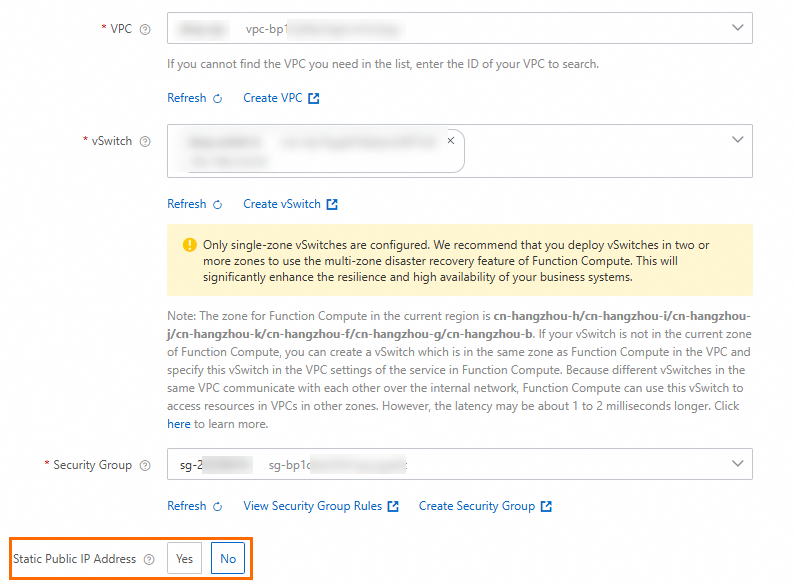This screenshot has height=586, width=795.
Task: Click the empty area of the vSwitch multi-select field
Action: point(598,151)
